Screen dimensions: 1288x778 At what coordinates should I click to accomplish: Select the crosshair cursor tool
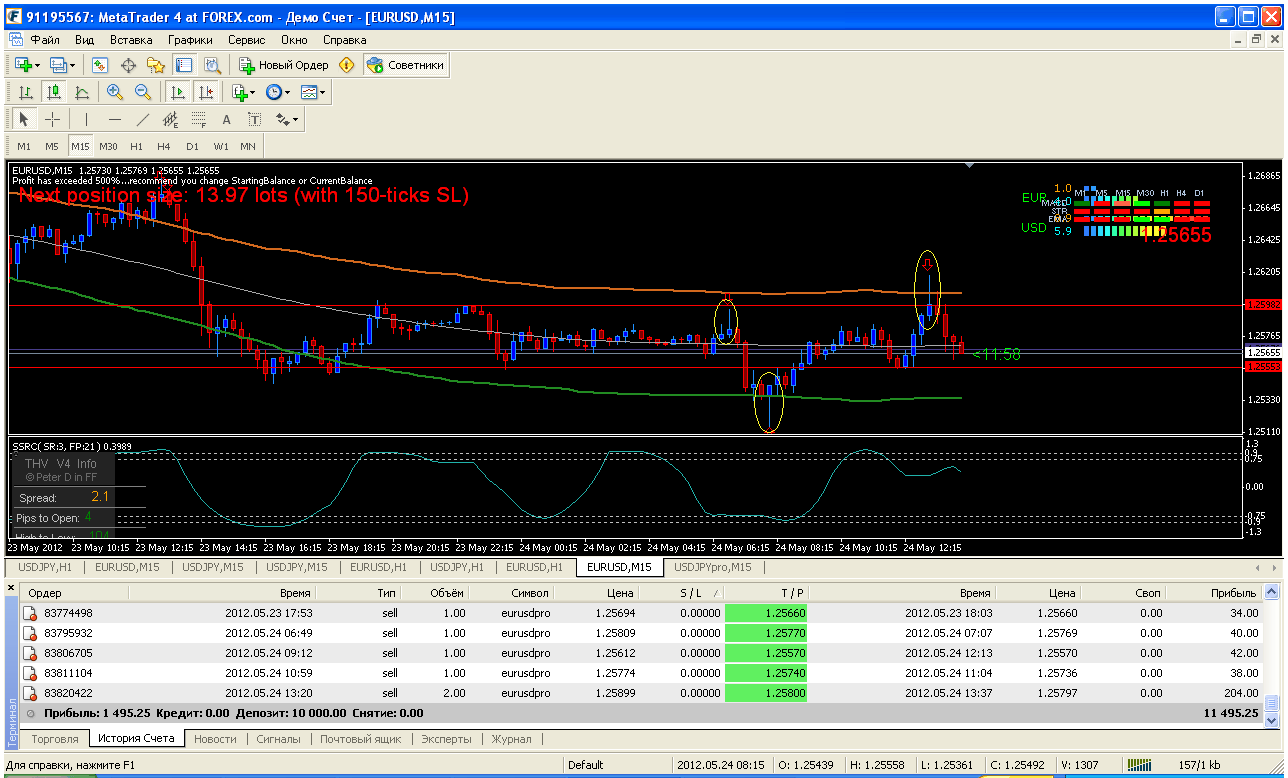[53, 119]
